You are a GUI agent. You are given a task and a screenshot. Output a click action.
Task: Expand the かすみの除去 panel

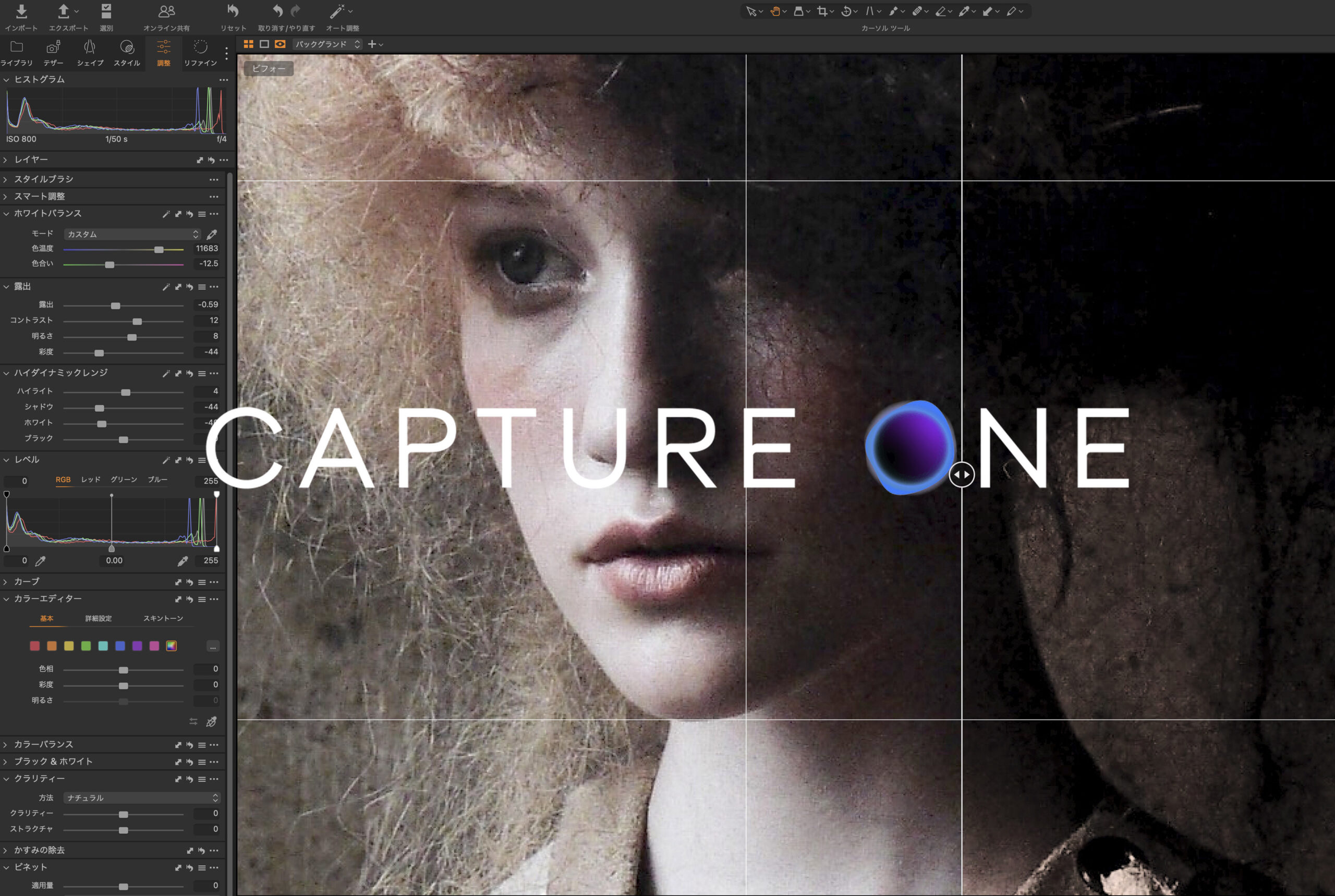(5, 850)
